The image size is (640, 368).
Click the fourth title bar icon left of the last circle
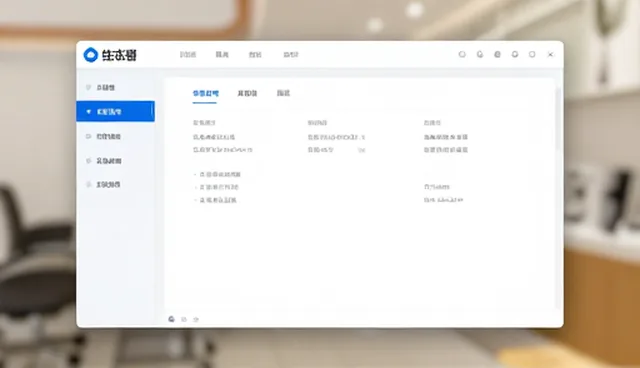click(x=515, y=54)
